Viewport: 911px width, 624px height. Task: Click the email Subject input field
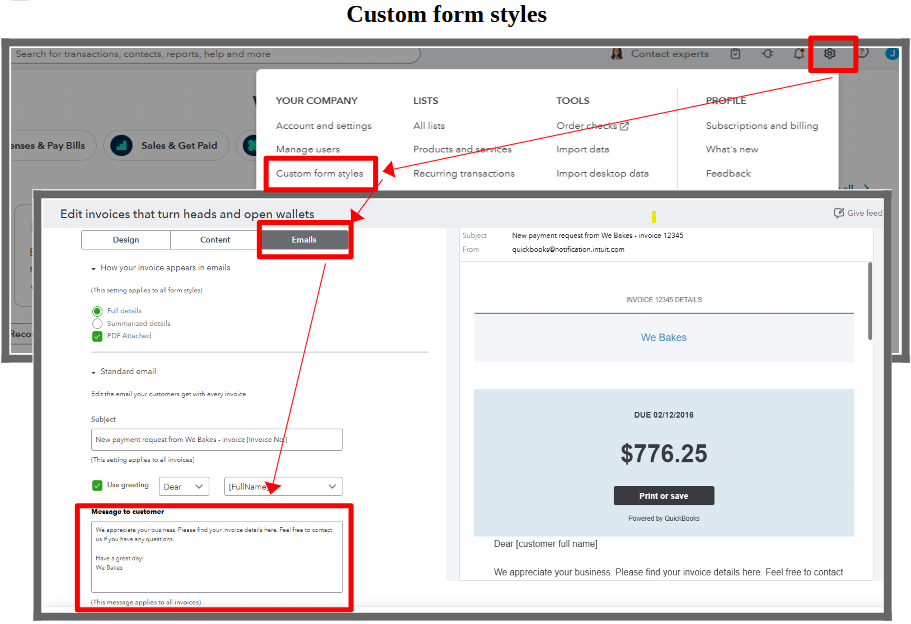217,439
